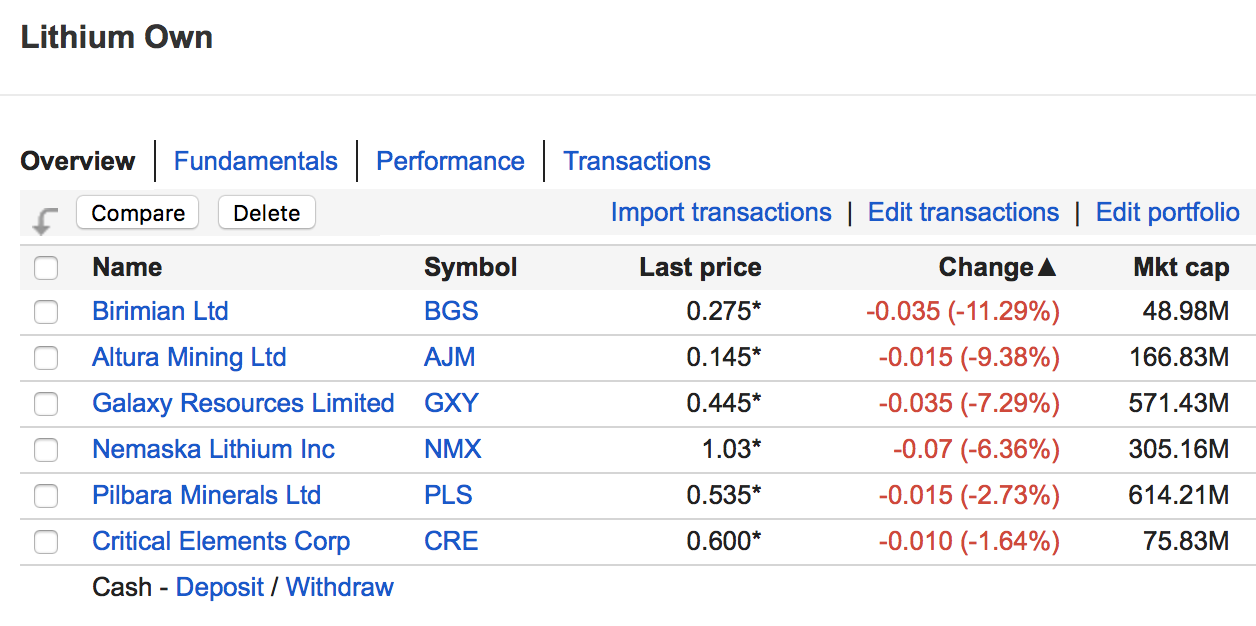Click the sort arrow next to Change
Viewport: 1256px width, 626px height.
[1047, 268]
